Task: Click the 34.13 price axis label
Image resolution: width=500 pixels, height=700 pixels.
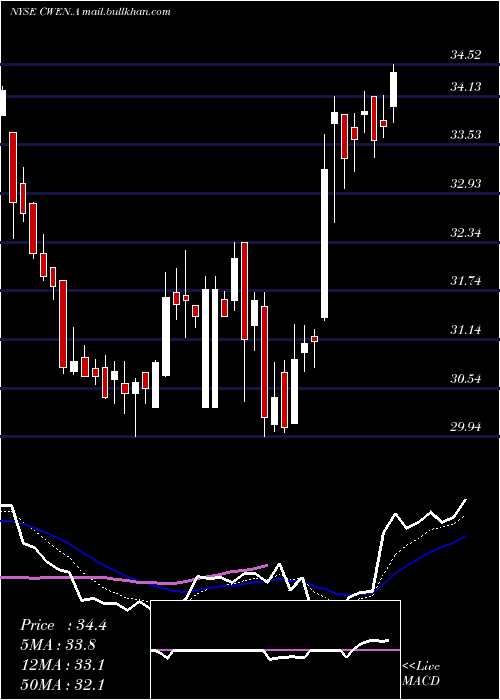Action: [x=466, y=86]
